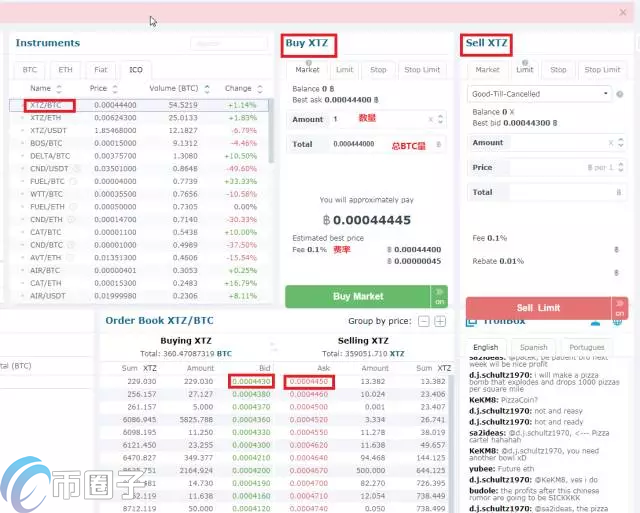Image resolution: width=640 pixels, height=513 pixels.
Task: Select the ICO instruments tab
Action: coord(136,70)
